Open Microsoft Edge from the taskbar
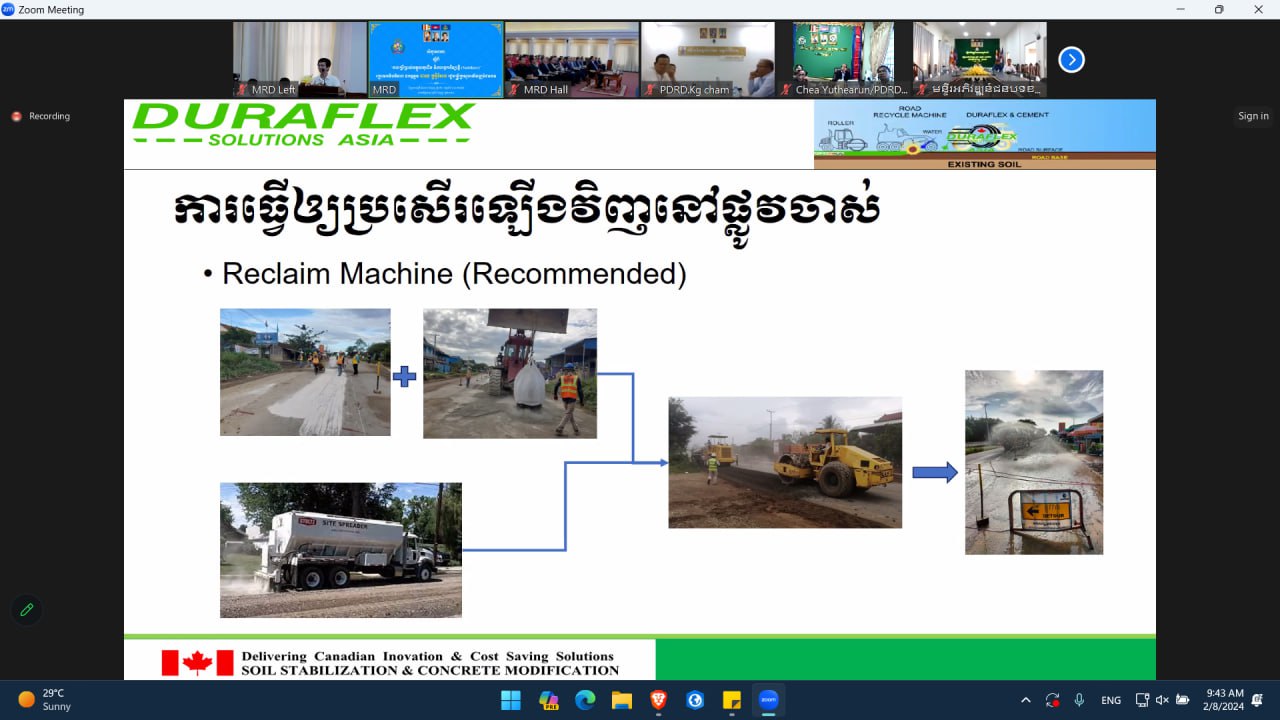The width and height of the screenshot is (1280, 720). [585, 700]
